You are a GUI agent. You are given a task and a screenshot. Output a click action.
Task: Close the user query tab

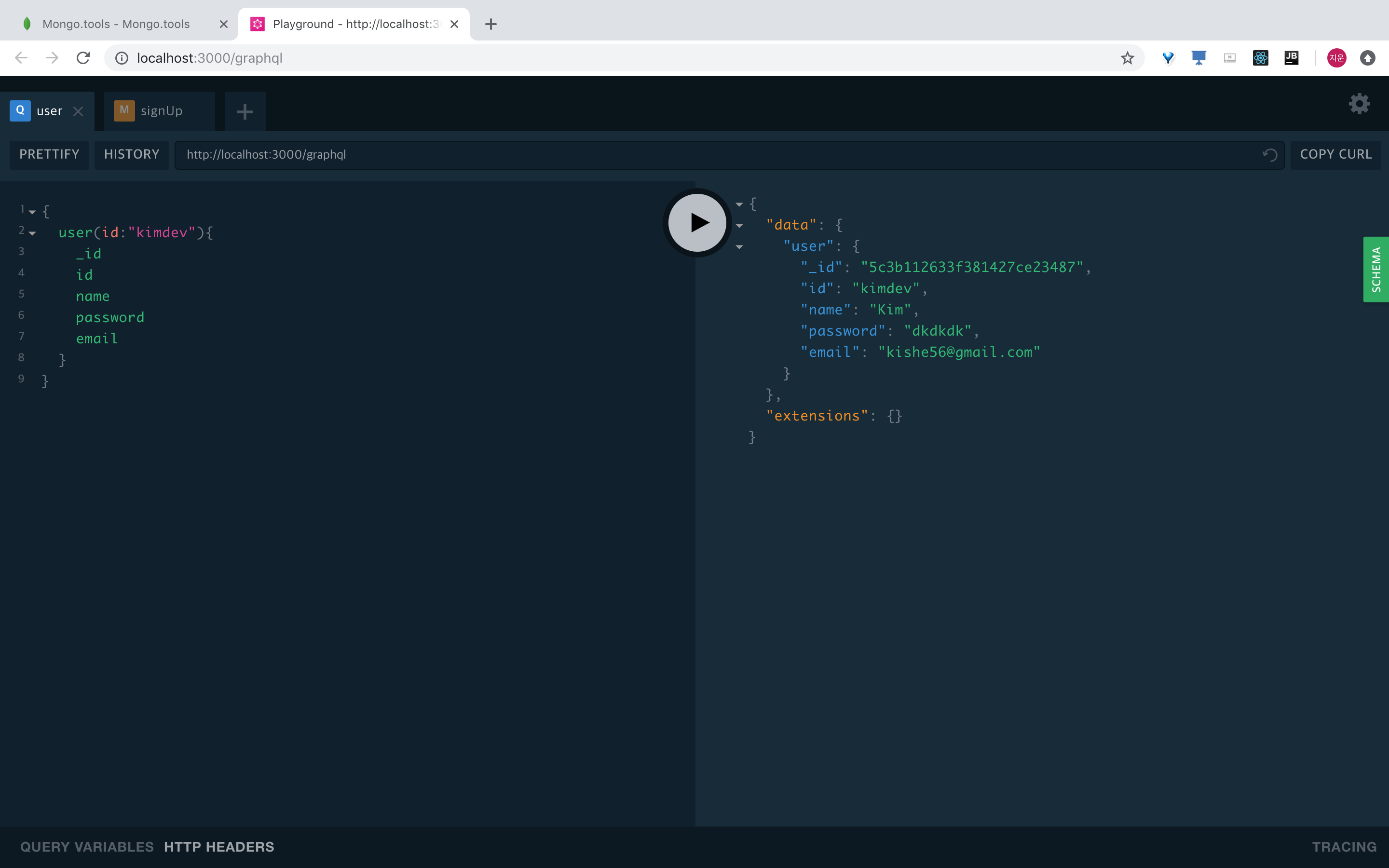(x=79, y=111)
